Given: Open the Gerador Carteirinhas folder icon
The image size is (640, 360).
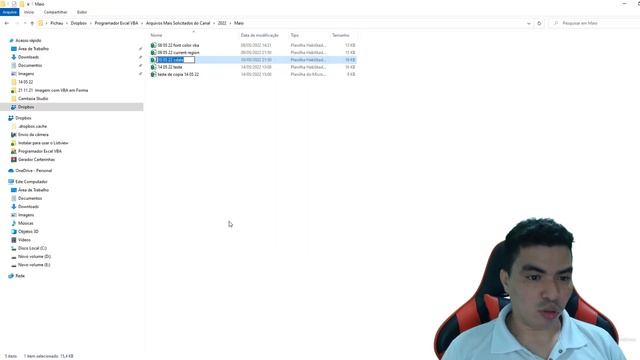Looking at the screenshot, I should [13, 160].
